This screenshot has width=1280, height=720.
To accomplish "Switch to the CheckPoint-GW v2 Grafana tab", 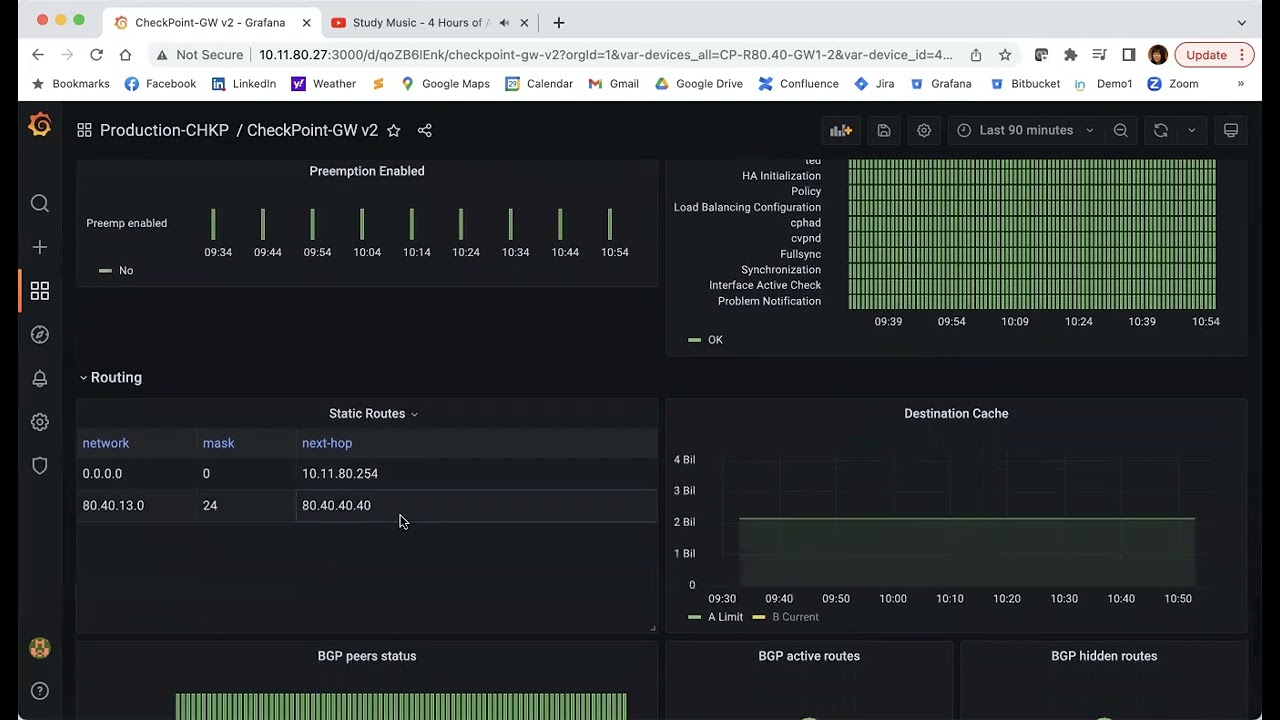I will point(210,22).
